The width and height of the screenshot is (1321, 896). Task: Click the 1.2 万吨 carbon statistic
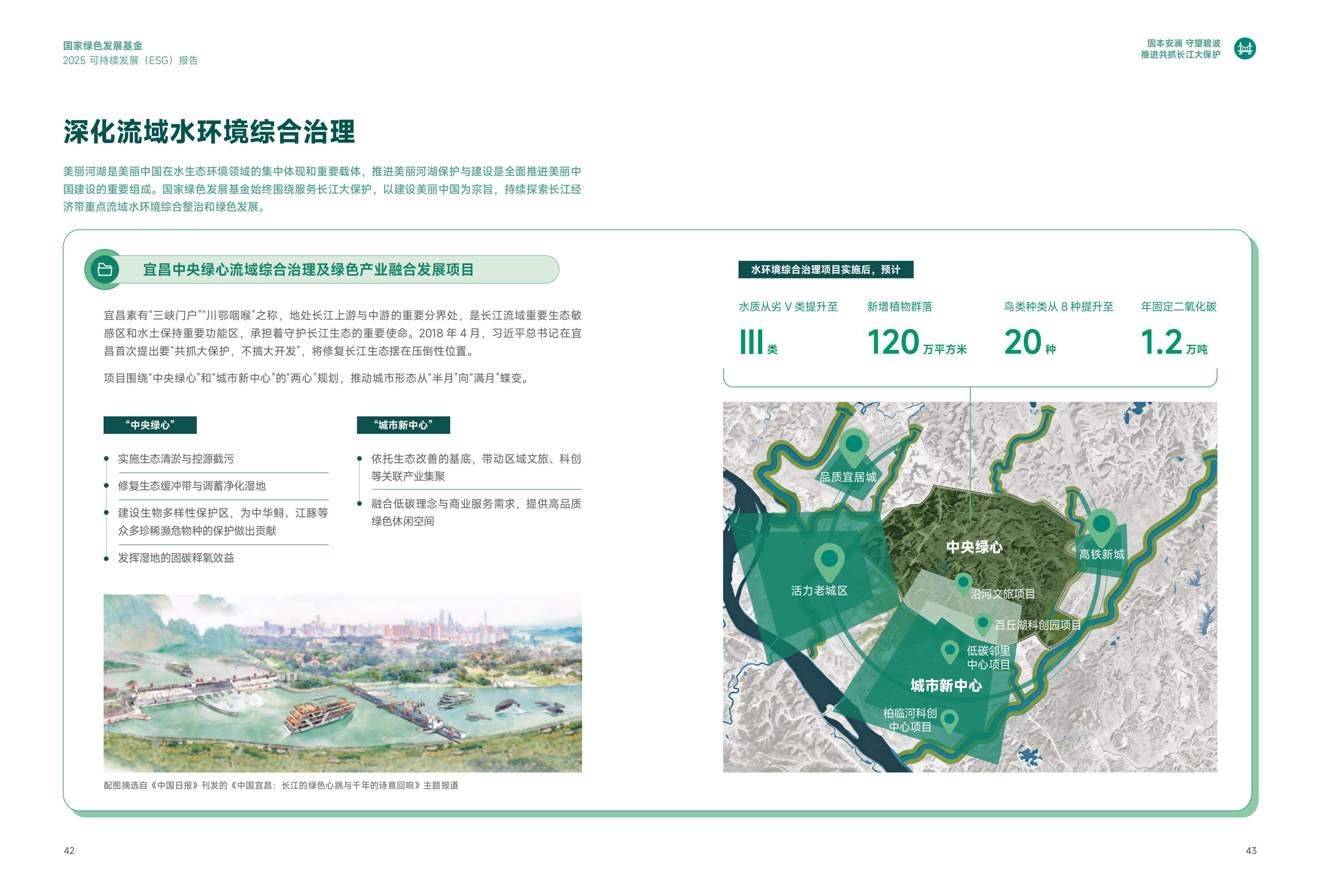tap(1174, 343)
